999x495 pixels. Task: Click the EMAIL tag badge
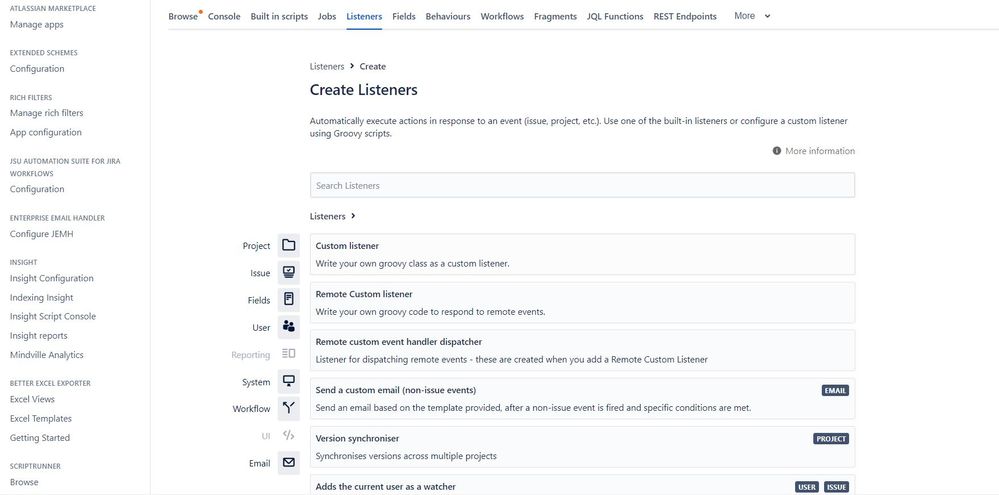835,391
